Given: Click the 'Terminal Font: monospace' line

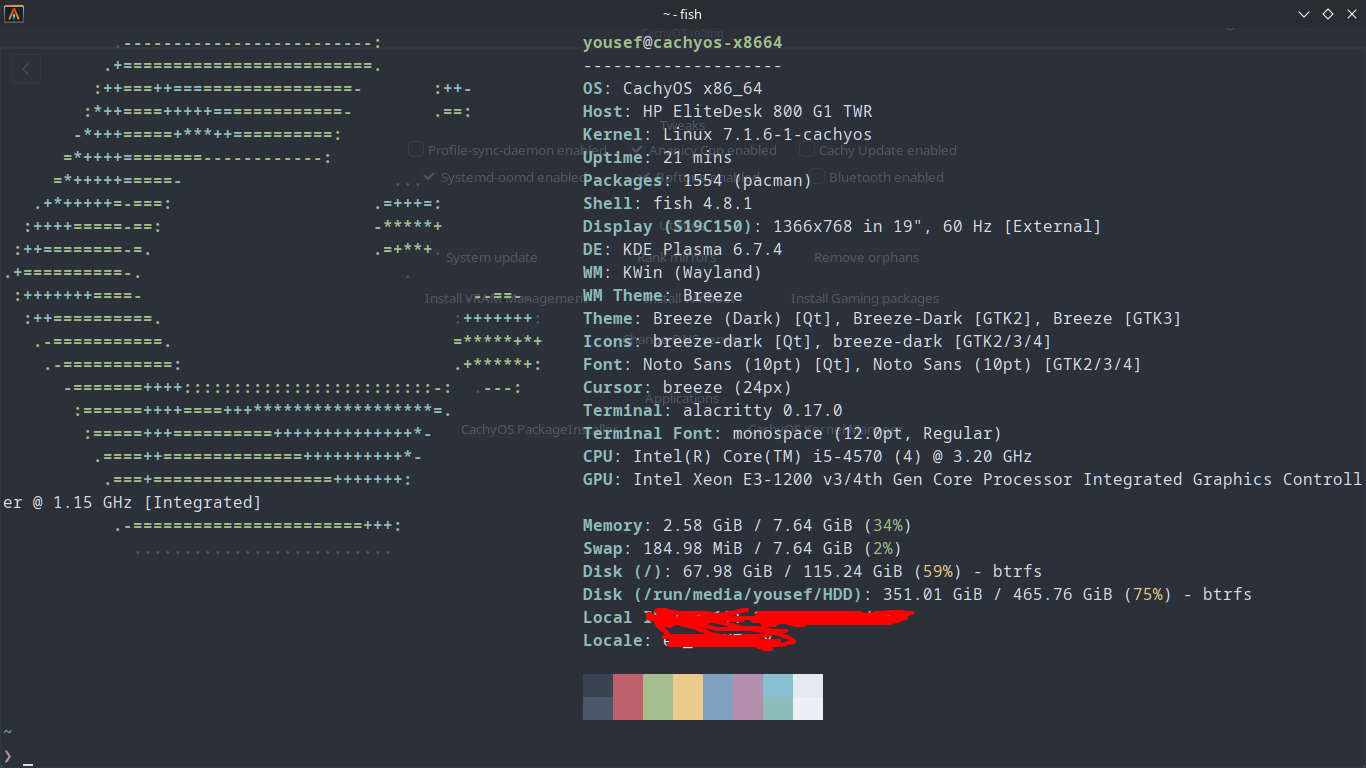Looking at the screenshot, I should (x=792, y=434).
